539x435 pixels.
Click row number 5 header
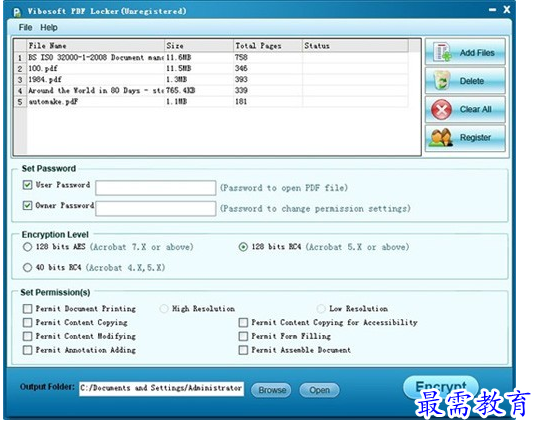[x=20, y=102]
